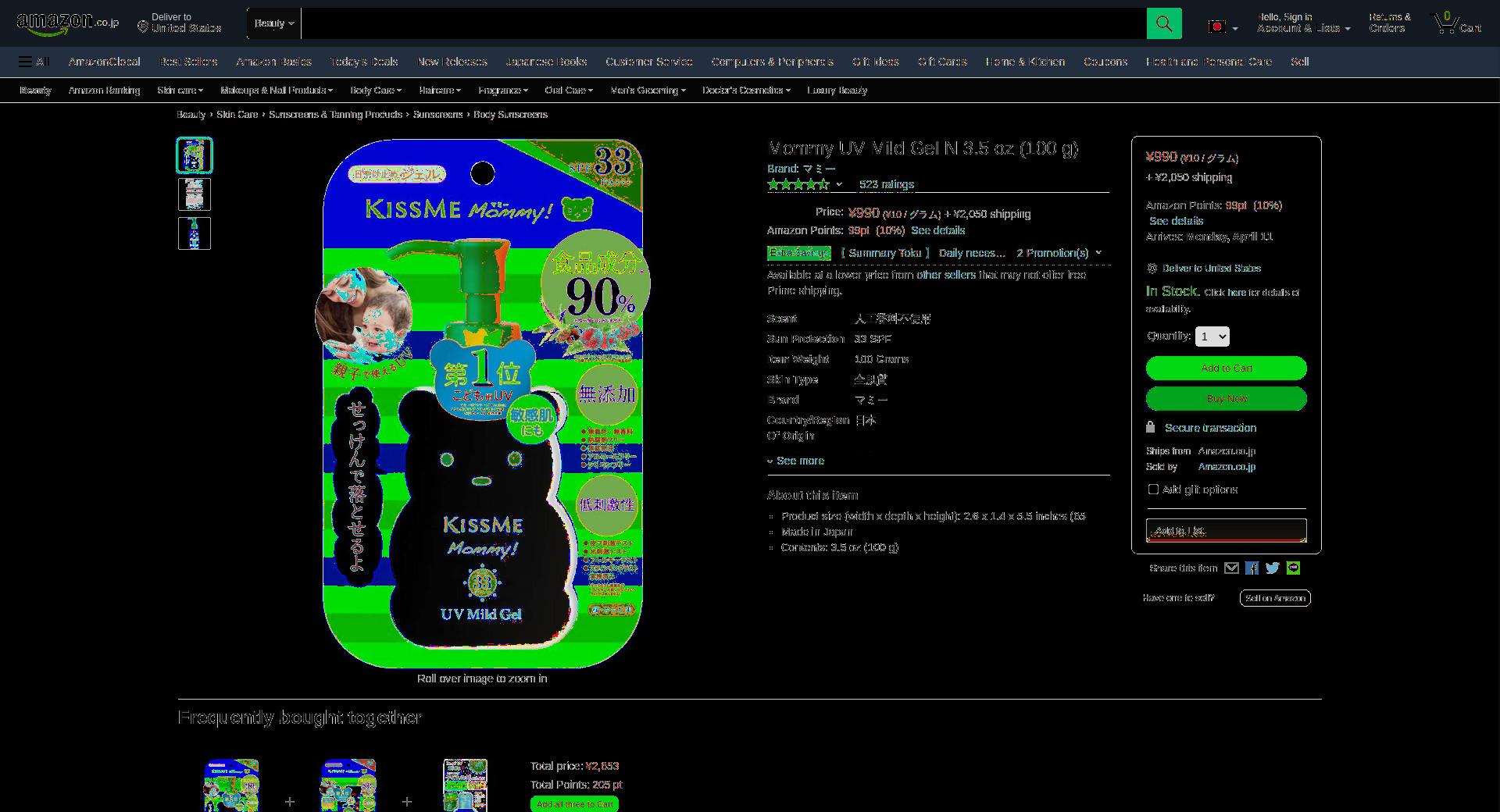This screenshot has width=1500, height=812.
Task: Click the search magnifier button
Action: tap(1163, 23)
